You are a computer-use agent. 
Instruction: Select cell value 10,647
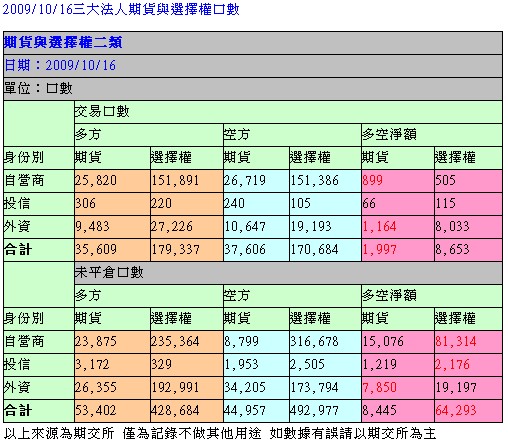click(245, 226)
